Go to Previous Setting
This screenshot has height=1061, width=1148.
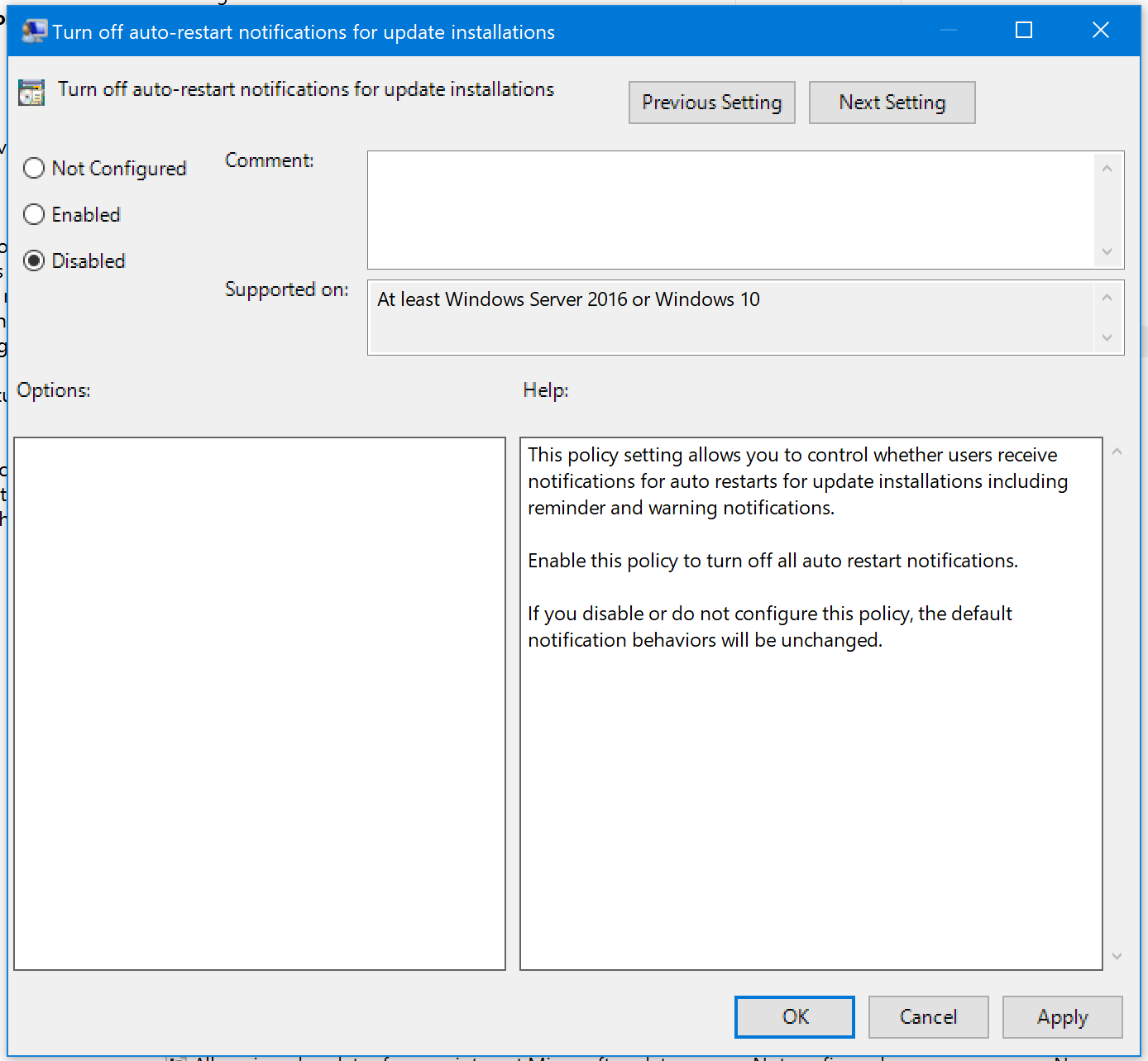click(x=711, y=103)
